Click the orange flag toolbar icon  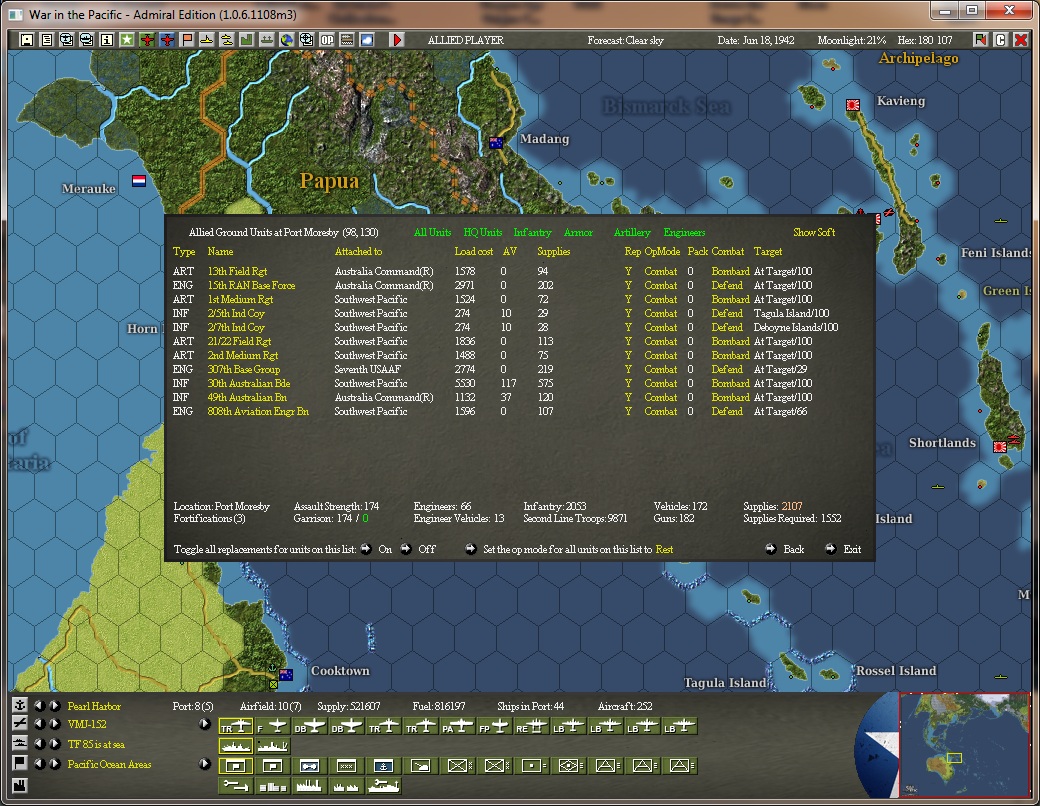(x=186, y=40)
